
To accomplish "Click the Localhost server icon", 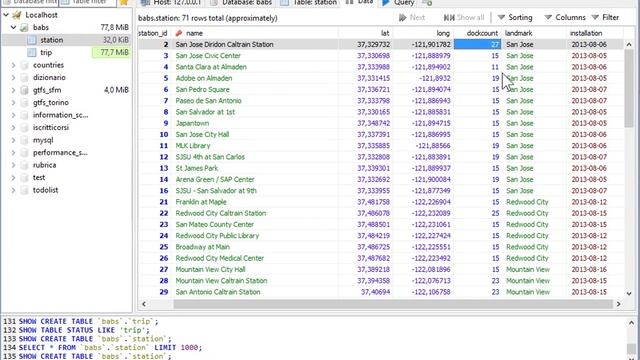I will pos(17,15).
